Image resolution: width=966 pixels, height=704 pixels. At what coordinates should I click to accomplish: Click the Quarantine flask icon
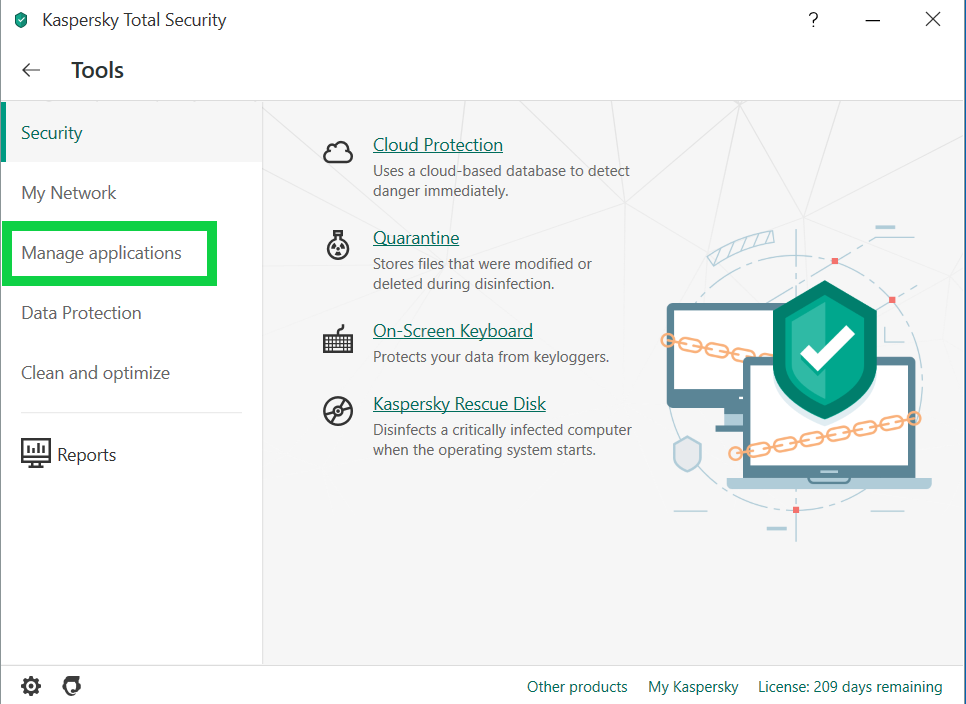point(338,245)
